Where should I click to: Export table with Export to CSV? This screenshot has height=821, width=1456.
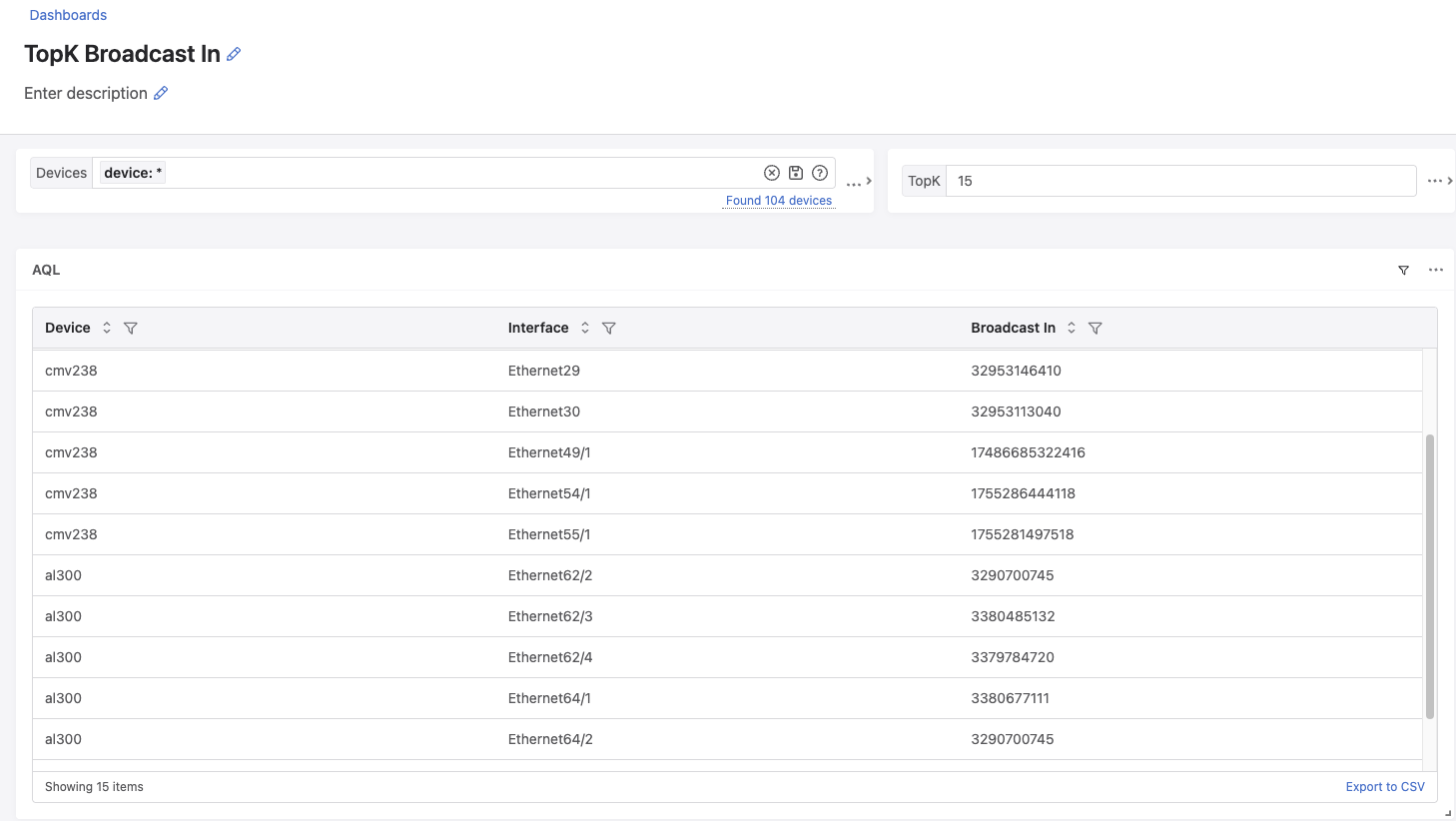click(x=1385, y=787)
